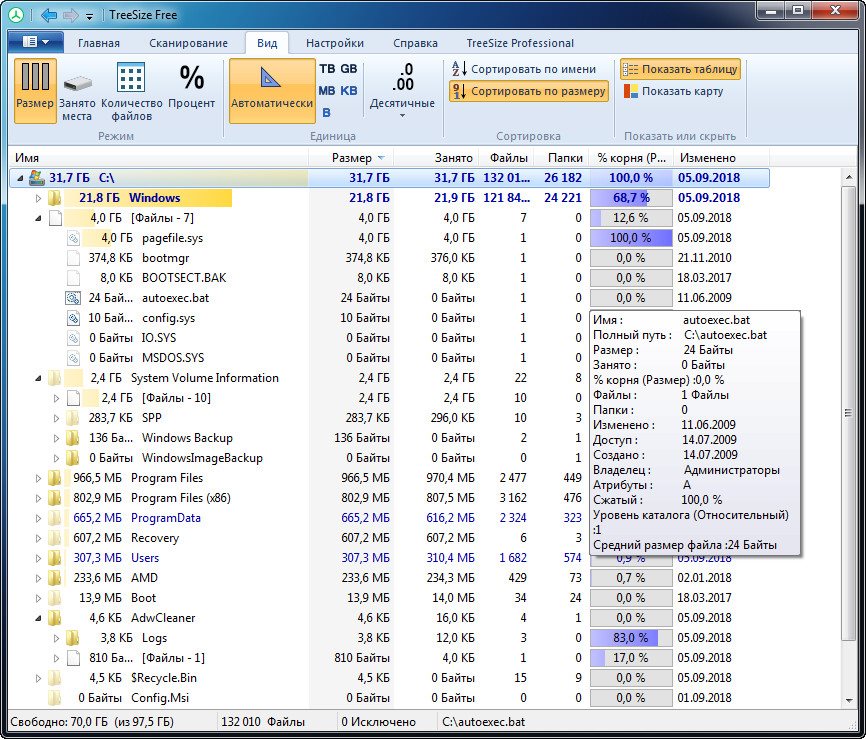Toggle Показать таблицу option
This screenshot has height=739, width=866.
click(x=680, y=69)
